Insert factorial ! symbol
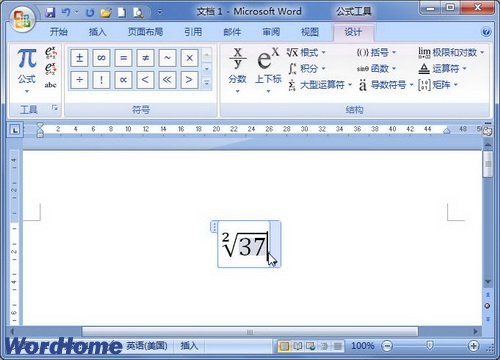This screenshot has width=500, height=360. (x=101, y=80)
